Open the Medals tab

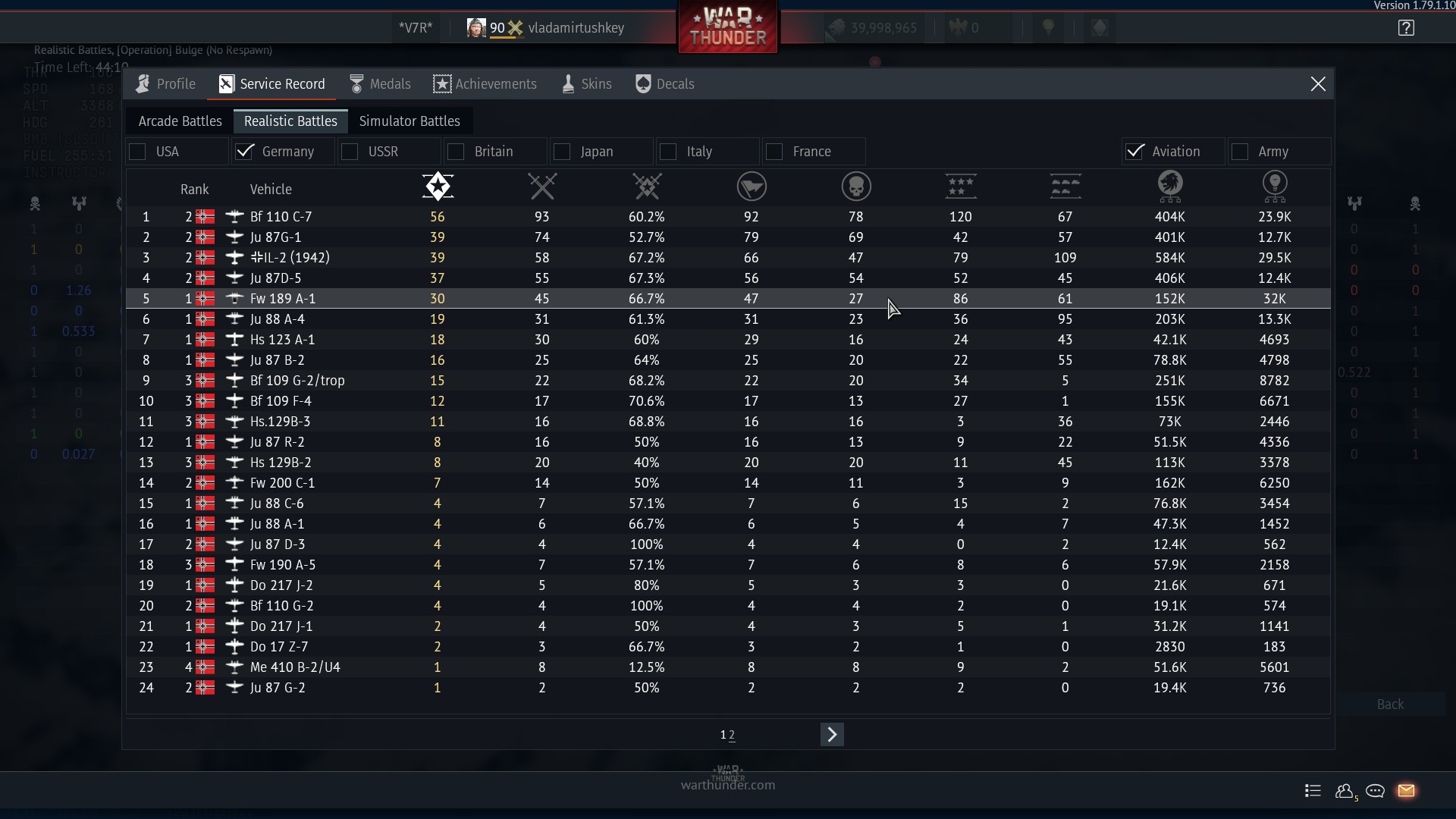[x=380, y=84]
